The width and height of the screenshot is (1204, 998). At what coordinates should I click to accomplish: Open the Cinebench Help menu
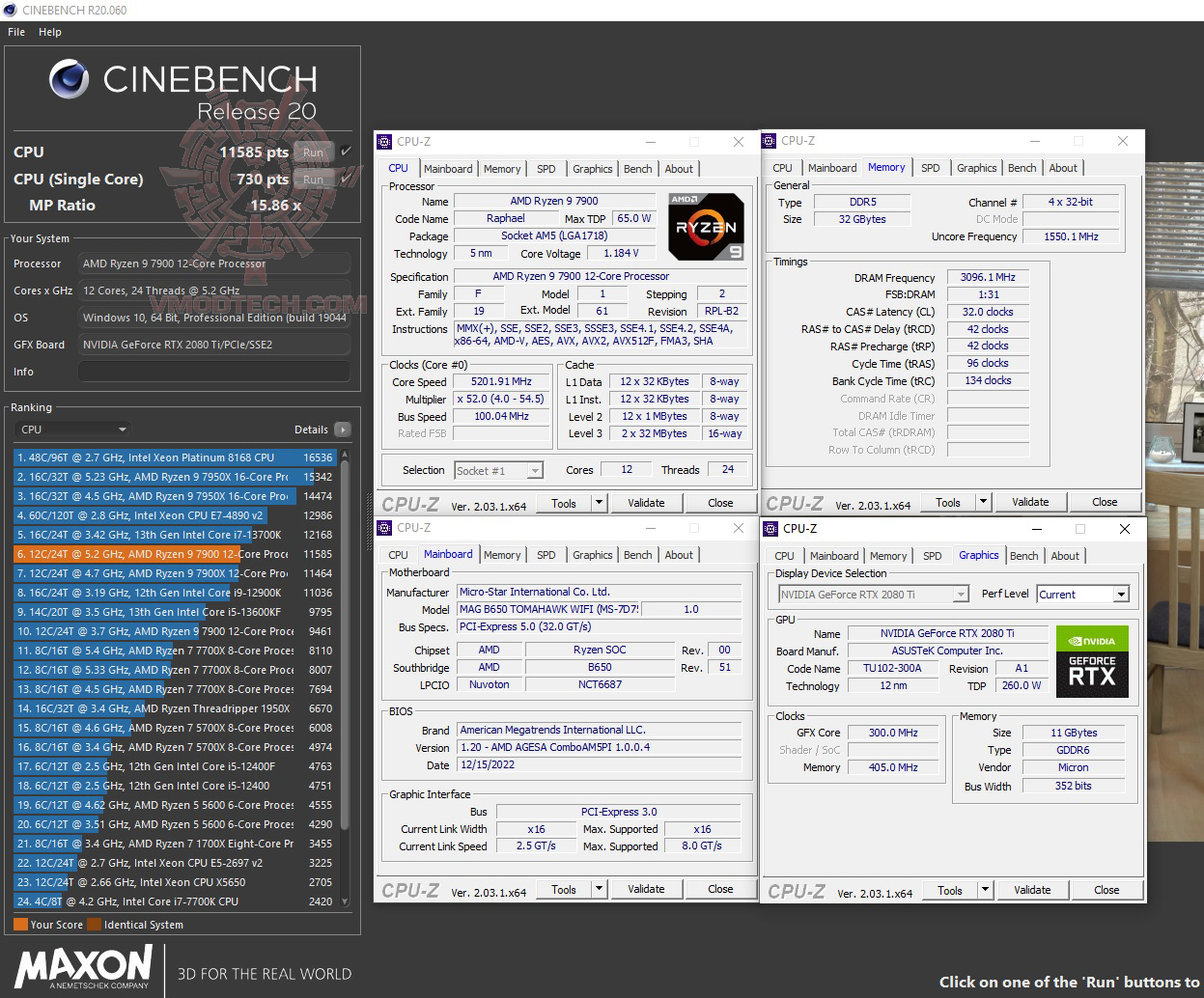click(x=50, y=32)
